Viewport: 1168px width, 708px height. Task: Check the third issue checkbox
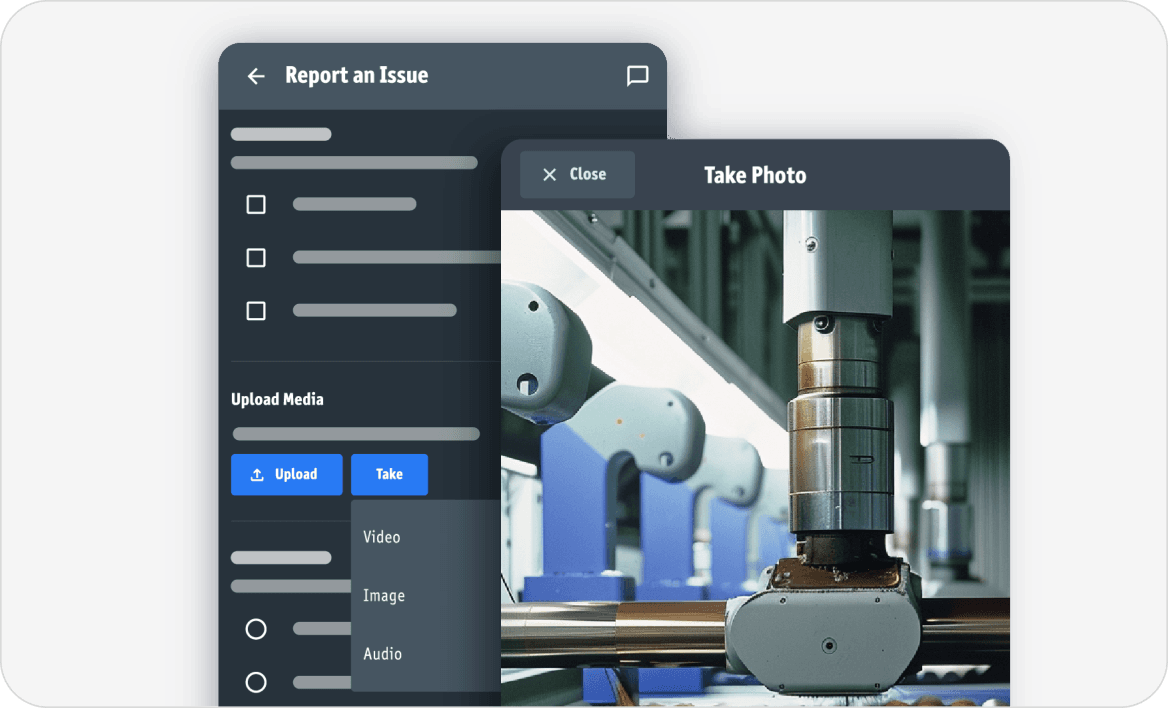[256, 311]
